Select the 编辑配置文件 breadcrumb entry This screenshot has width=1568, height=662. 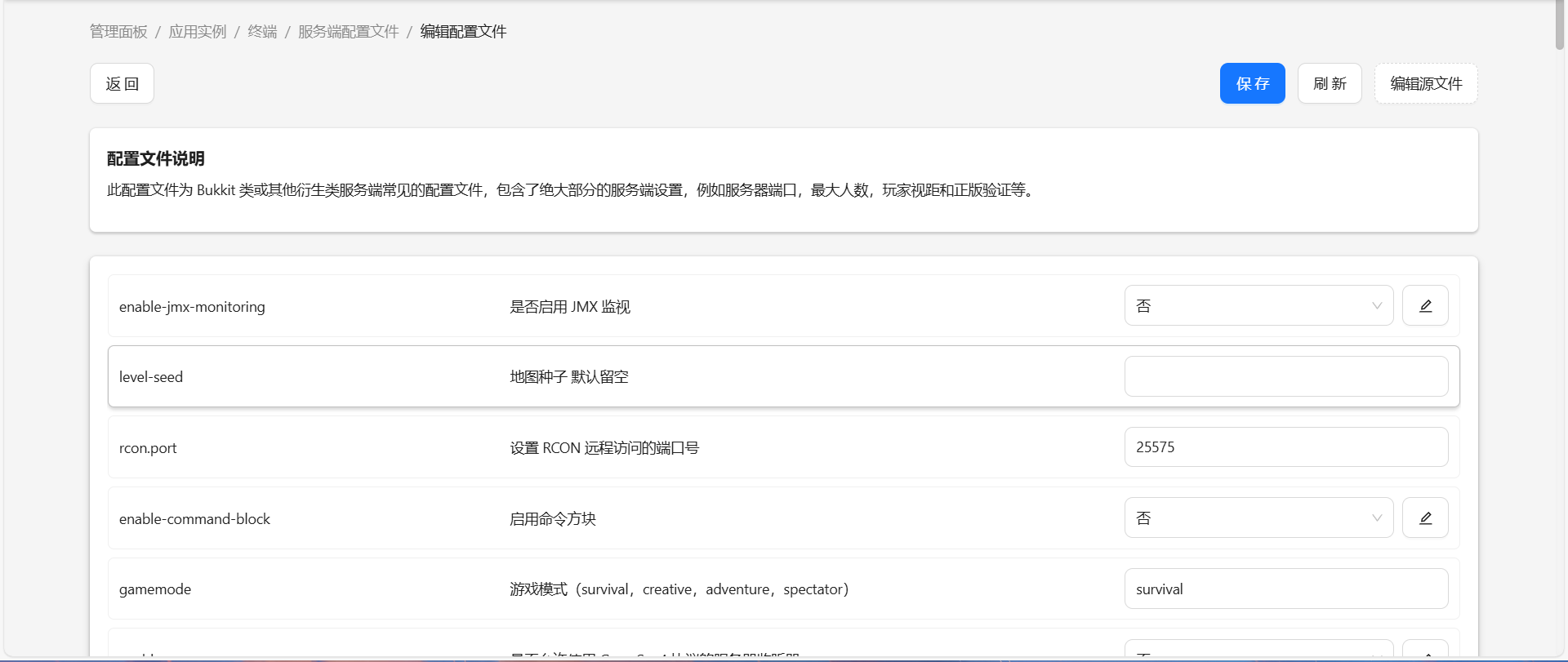(463, 32)
